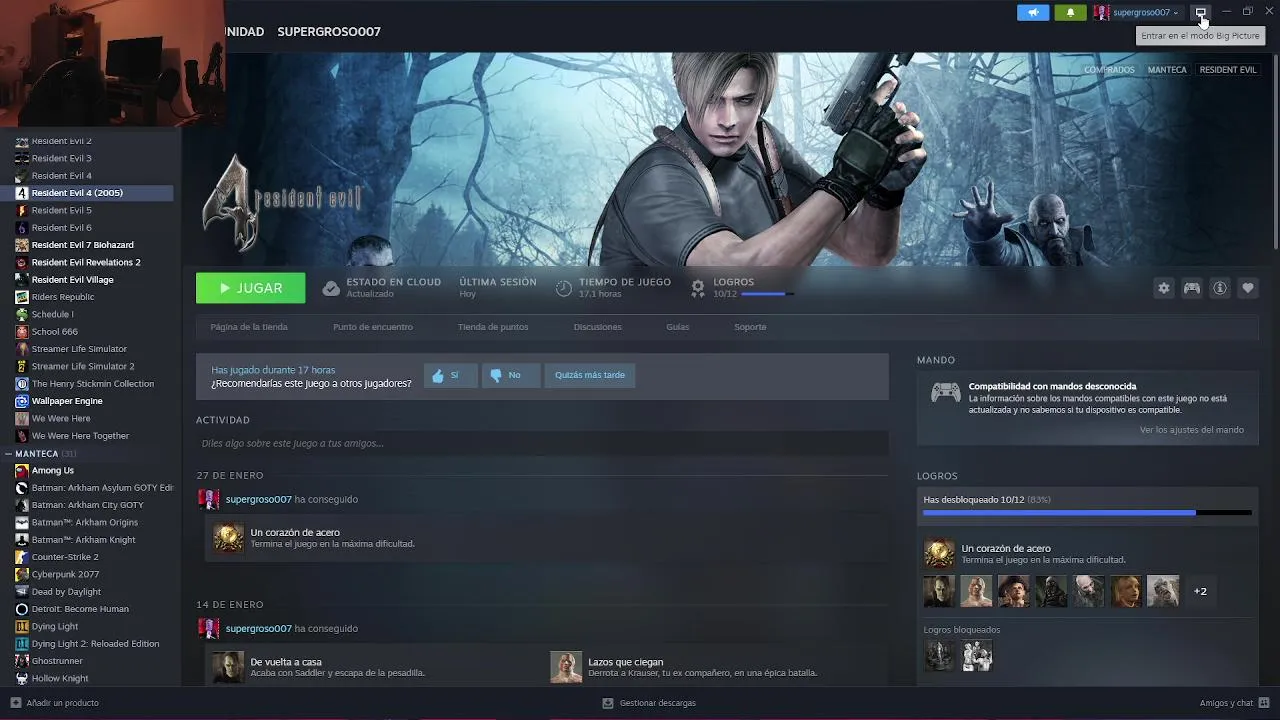This screenshot has width=1280, height=720.
Task: Open Página de la tienda tab
Action: click(x=249, y=327)
